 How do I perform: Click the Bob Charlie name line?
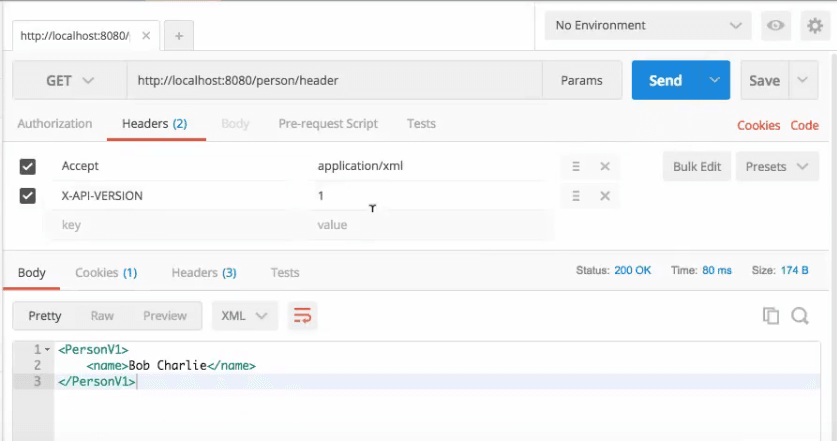coord(171,366)
